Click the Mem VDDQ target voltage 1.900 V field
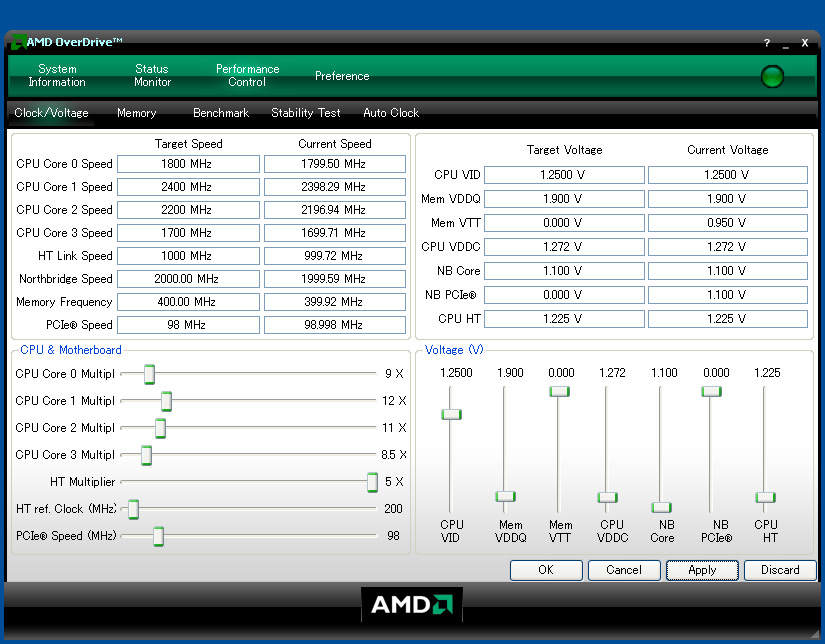The width and height of the screenshot is (825, 644). tap(564, 199)
